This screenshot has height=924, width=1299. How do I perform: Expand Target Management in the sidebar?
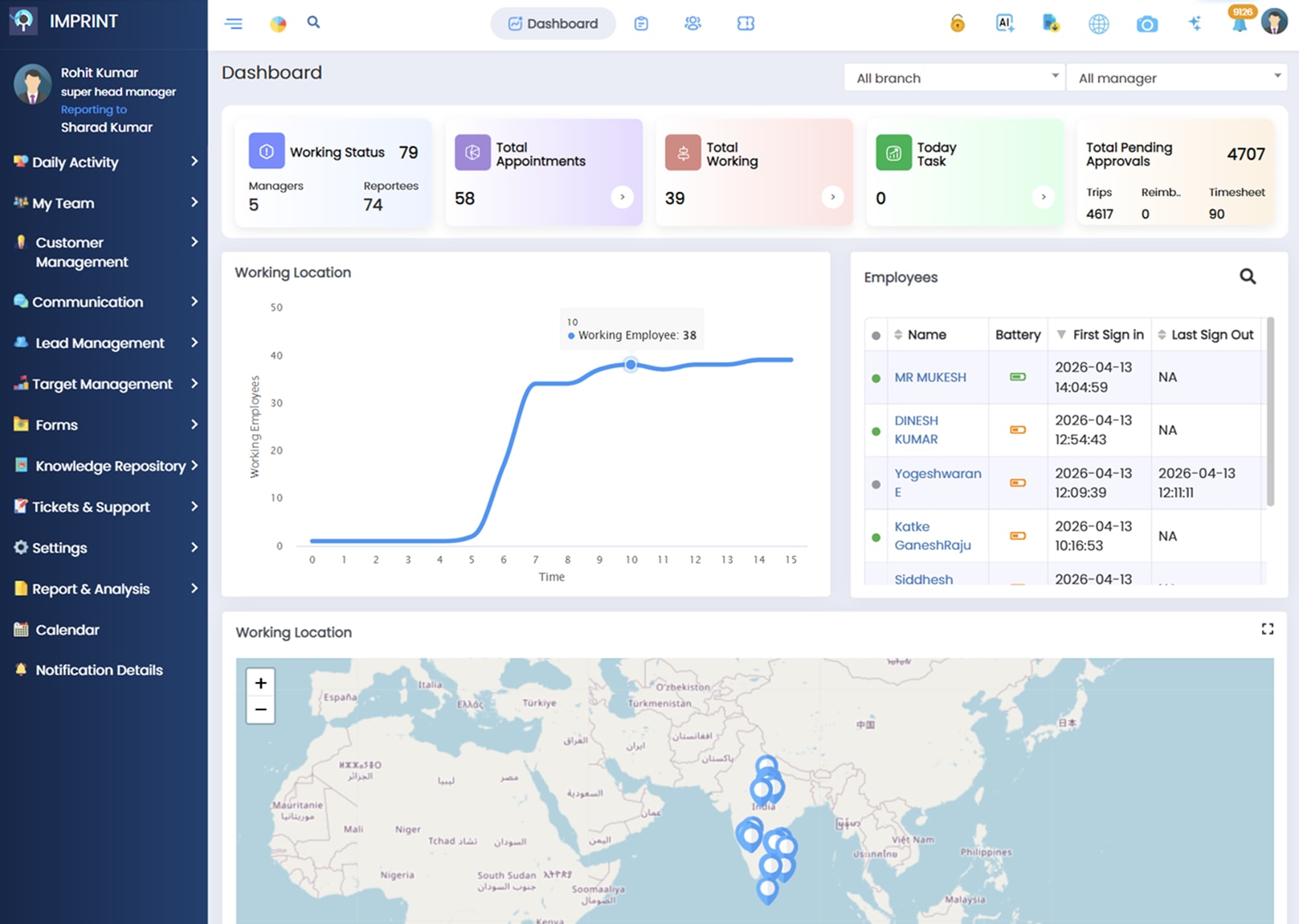click(104, 383)
